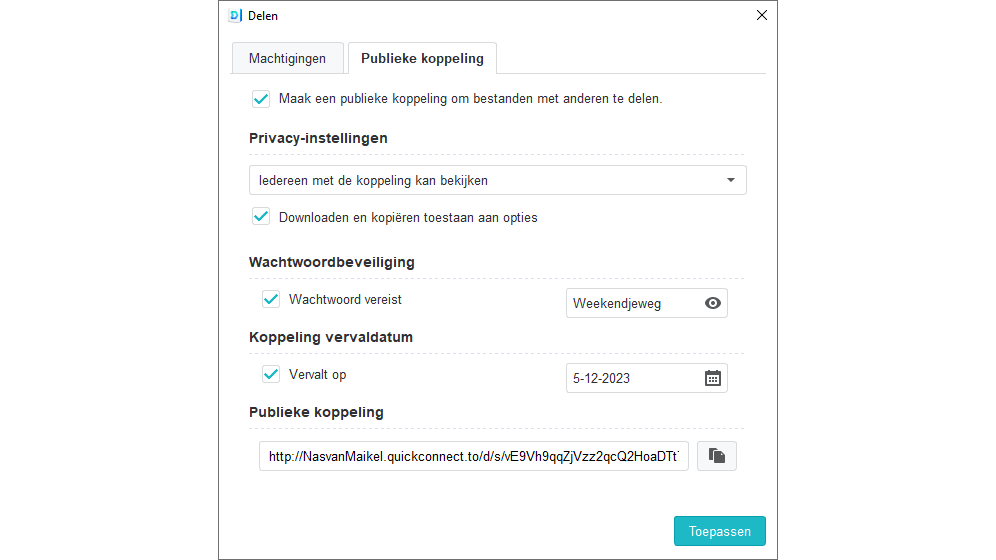The height and width of the screenshot is (560, 996).
Task: Show password with the eye icon
Action: point(713,303)
